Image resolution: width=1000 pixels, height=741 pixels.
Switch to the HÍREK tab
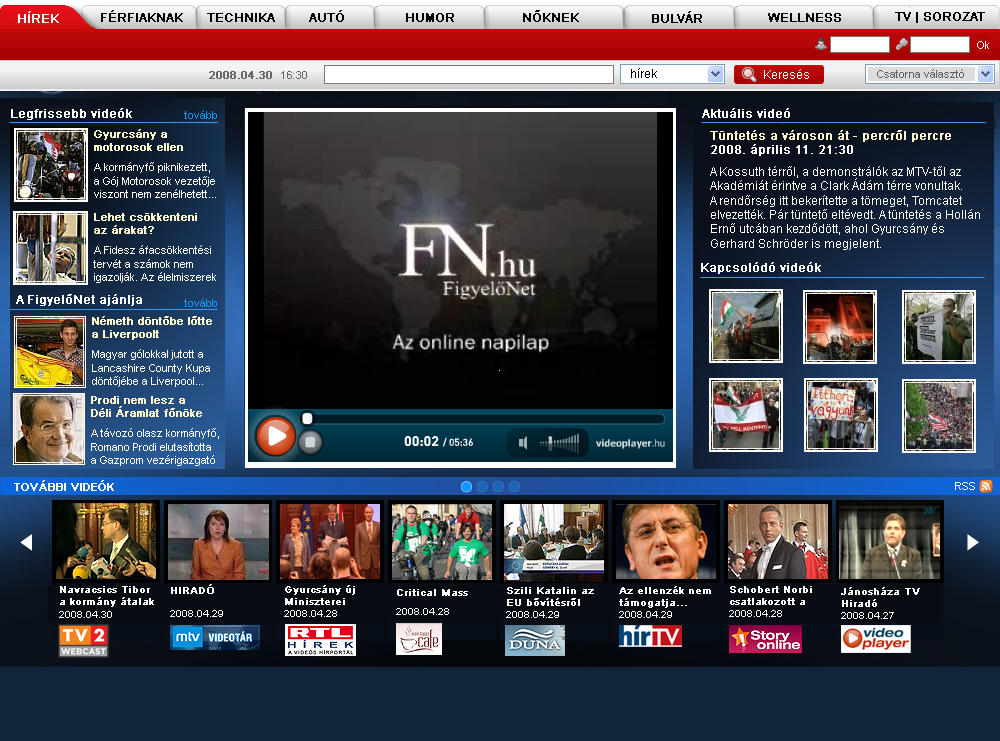pos(38,18)
